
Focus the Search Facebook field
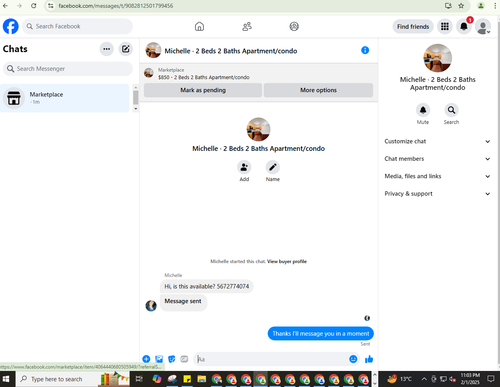click(x=77, y=26)
